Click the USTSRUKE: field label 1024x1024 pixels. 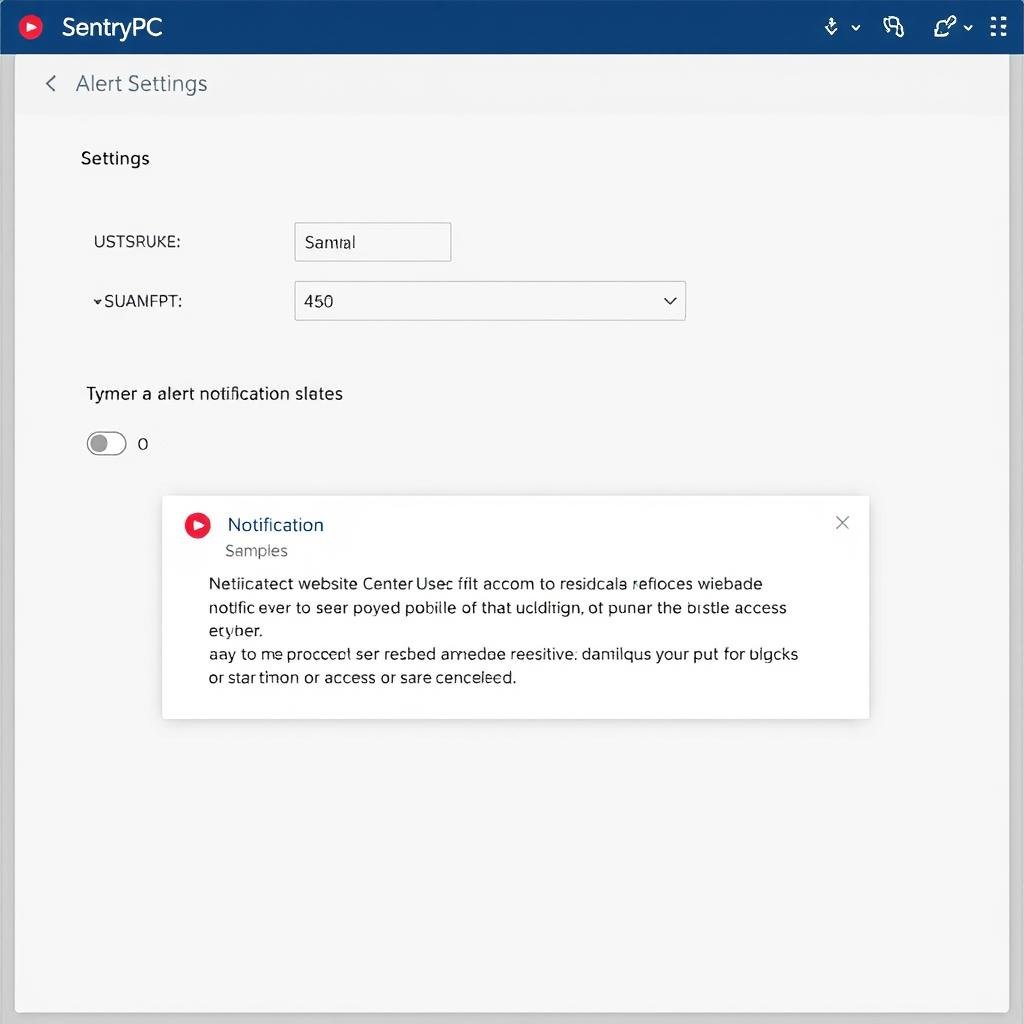(x=137, y=242)
